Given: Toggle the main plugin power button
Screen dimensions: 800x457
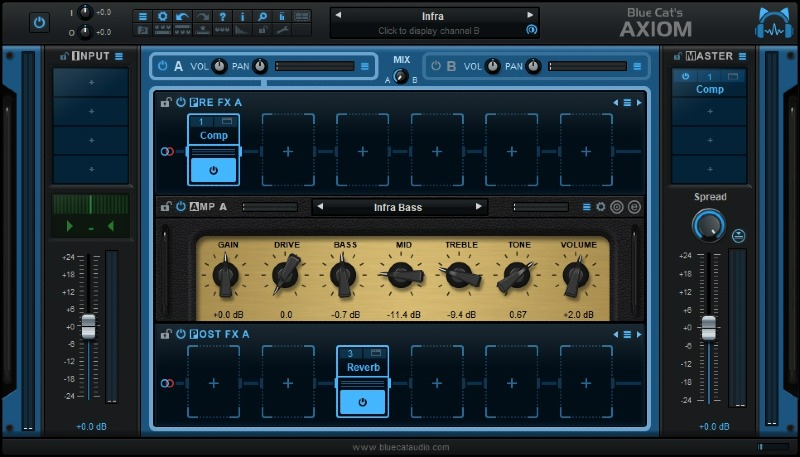Looking at the screenshot, I should 39,22.
